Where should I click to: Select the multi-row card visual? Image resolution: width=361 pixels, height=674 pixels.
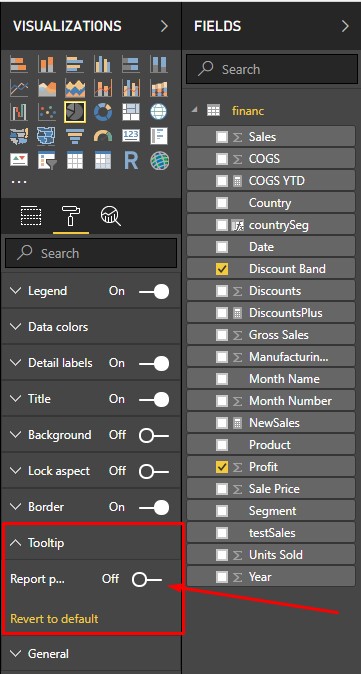tap(159, 136)
